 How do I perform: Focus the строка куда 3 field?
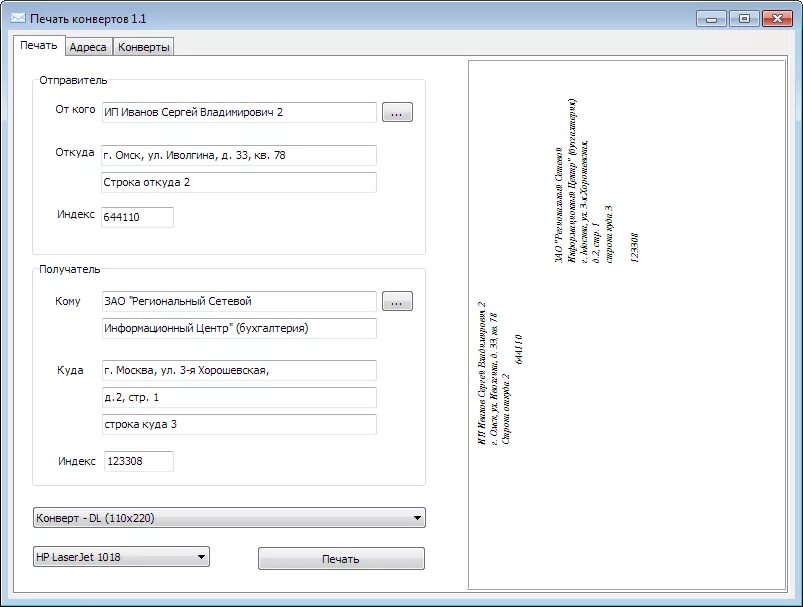click(x=239, y=425)
